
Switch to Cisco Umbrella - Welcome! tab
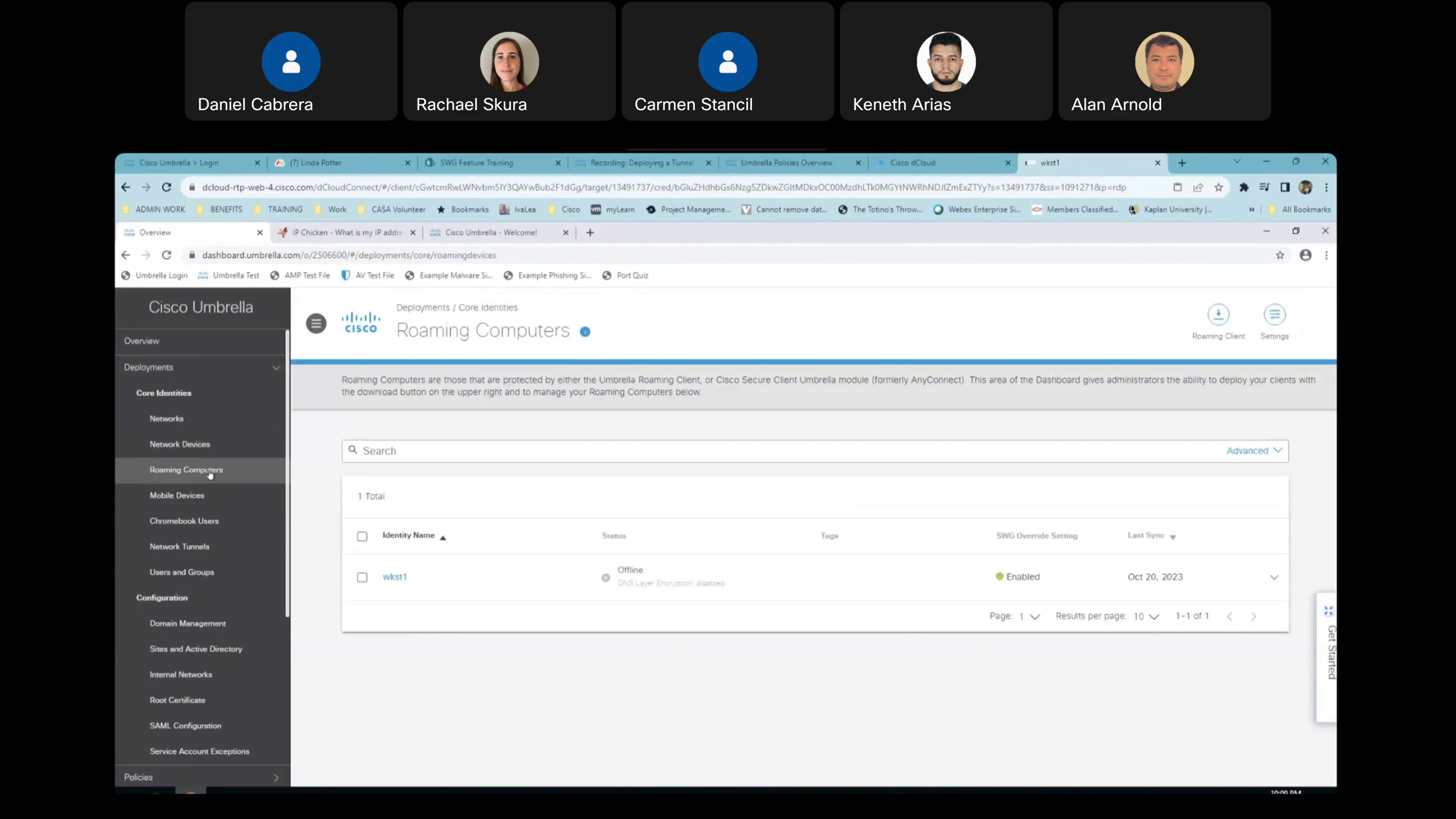pyautogui.click(x=499, y=232)
